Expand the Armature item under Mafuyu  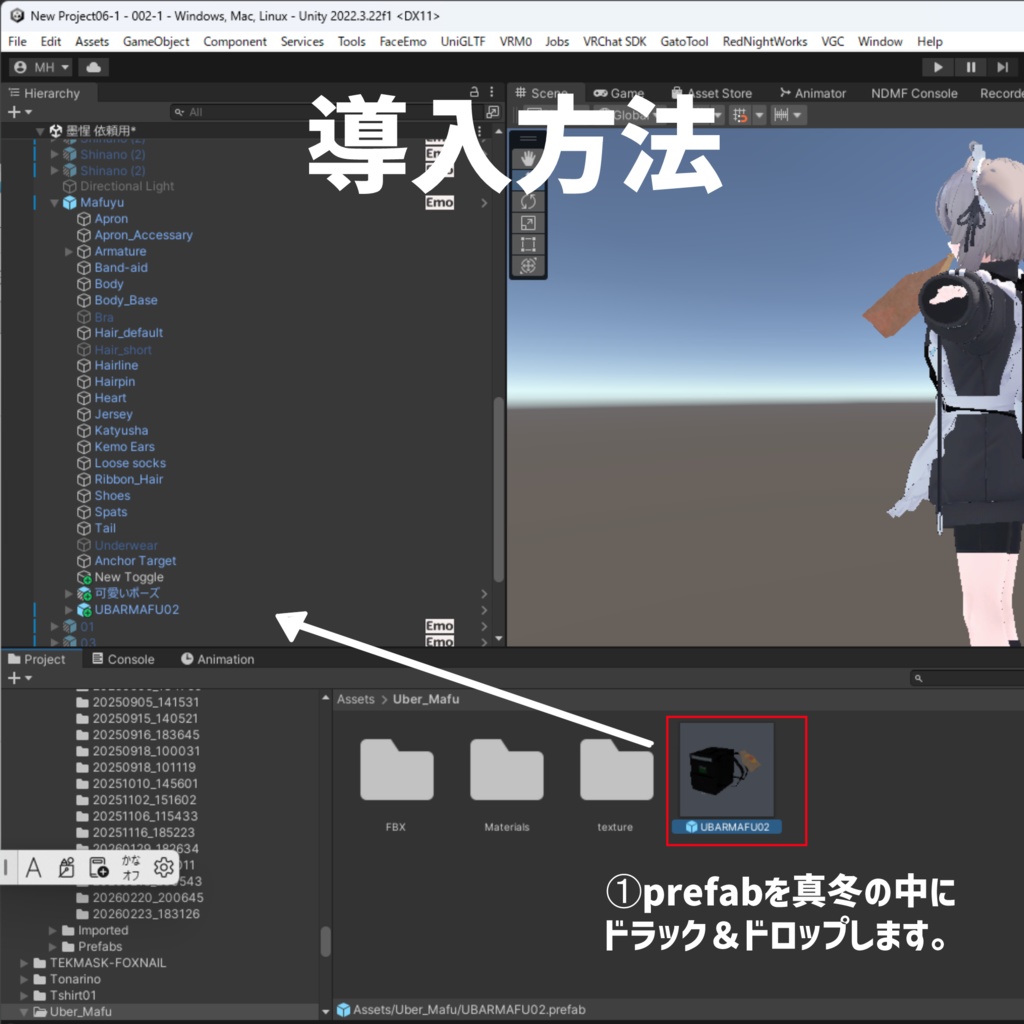[x=69, y=251]
